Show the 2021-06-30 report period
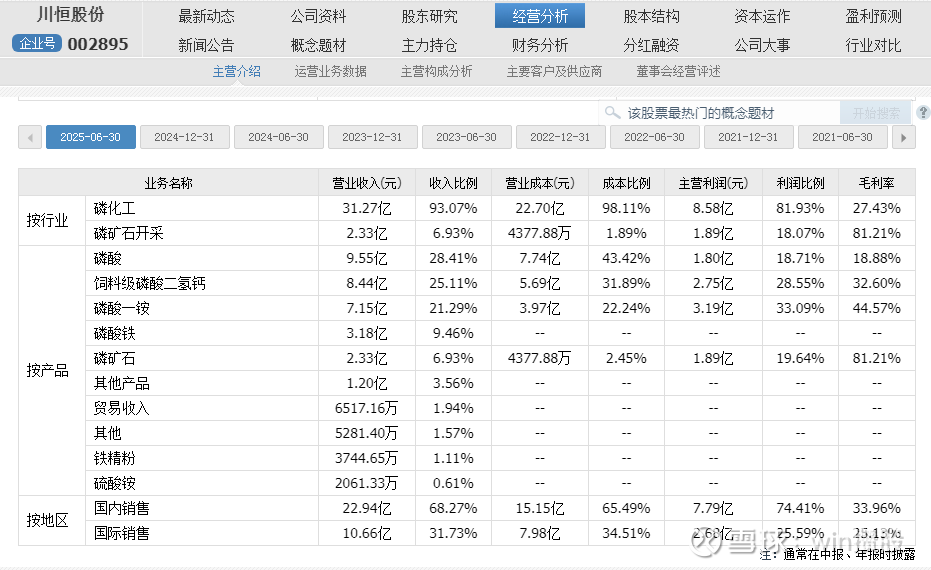931x570 pixels. pyautogui.click(x=842, y=137)
